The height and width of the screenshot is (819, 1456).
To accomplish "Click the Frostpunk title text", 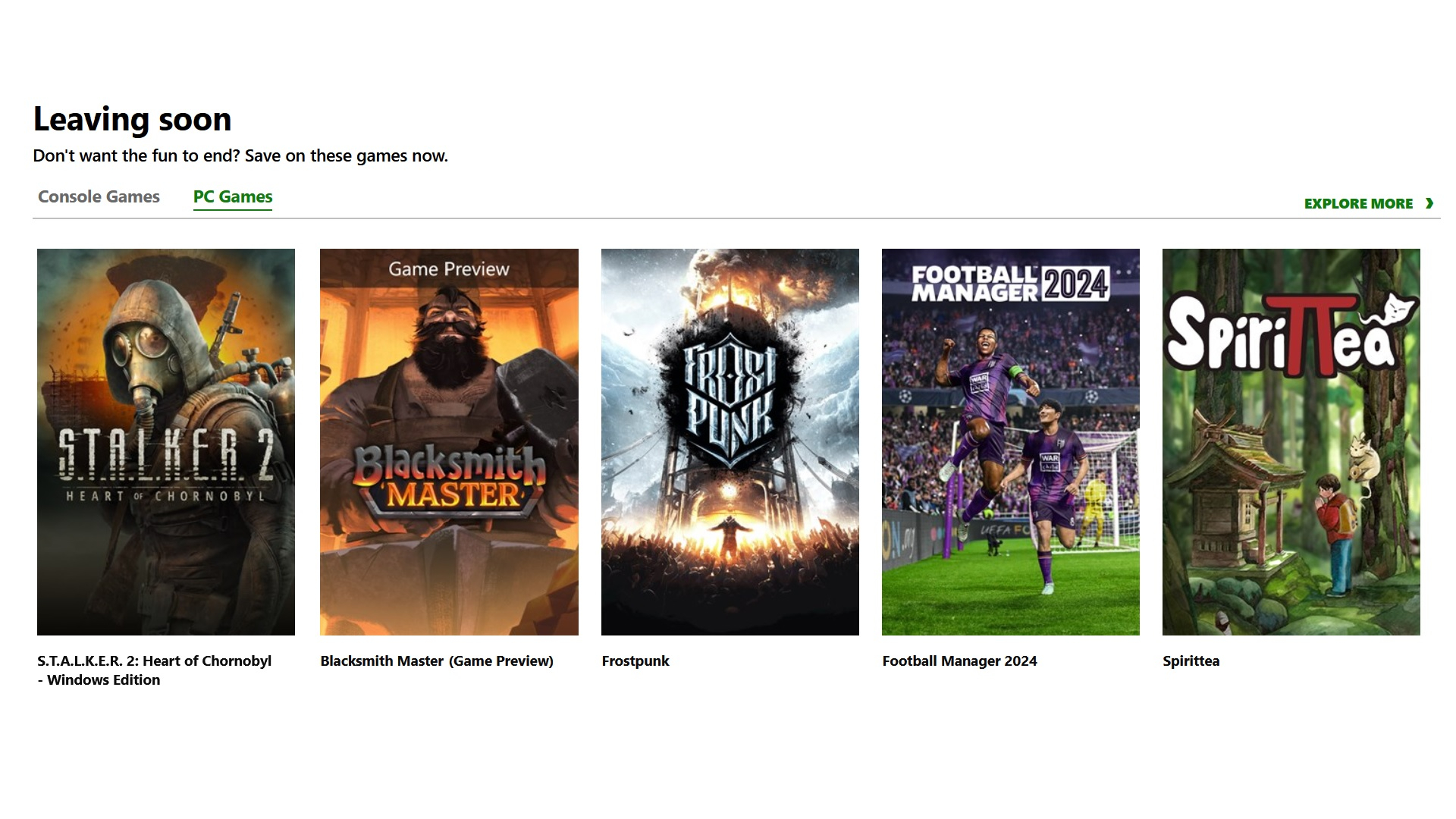I will point(635,661).
